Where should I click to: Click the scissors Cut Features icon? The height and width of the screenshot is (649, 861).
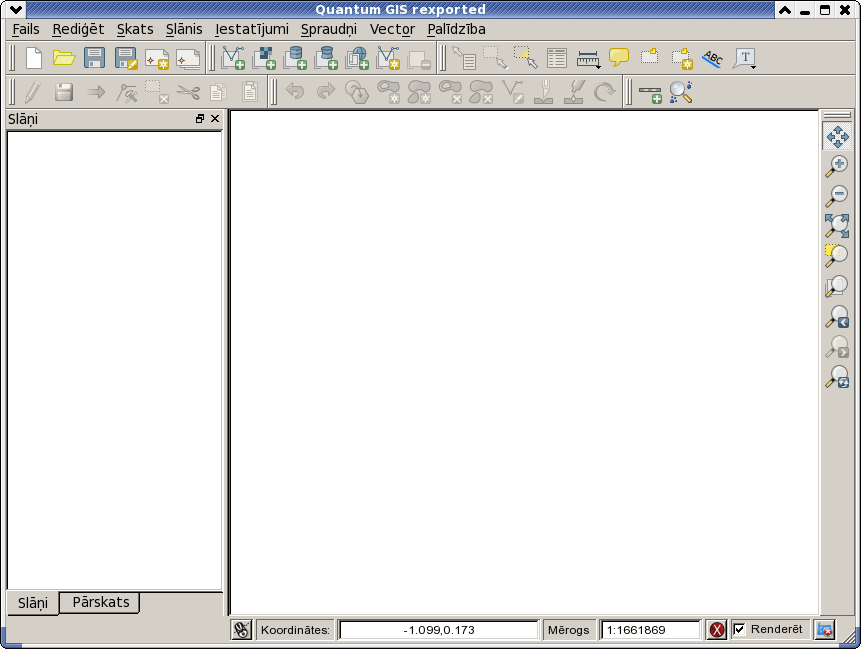coord(188,92)
